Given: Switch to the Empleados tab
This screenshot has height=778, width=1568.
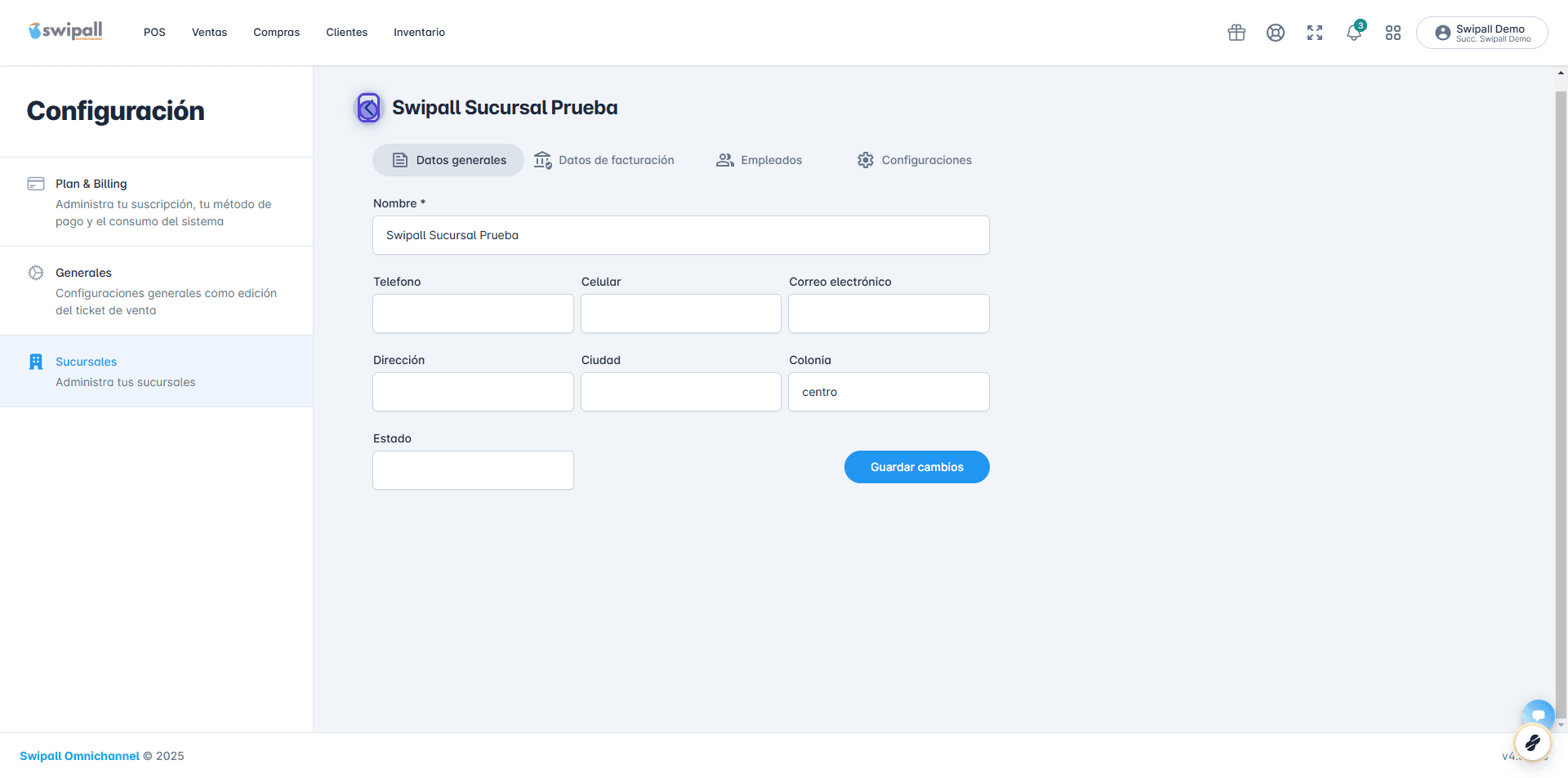Looking at the screenshot, I should coord(759,160).
